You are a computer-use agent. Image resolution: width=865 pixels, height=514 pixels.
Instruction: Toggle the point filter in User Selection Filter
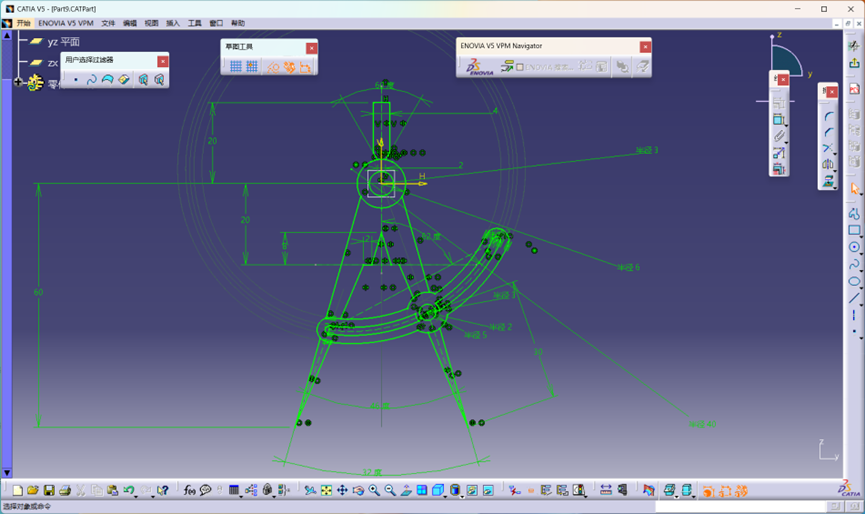point(76,80)
